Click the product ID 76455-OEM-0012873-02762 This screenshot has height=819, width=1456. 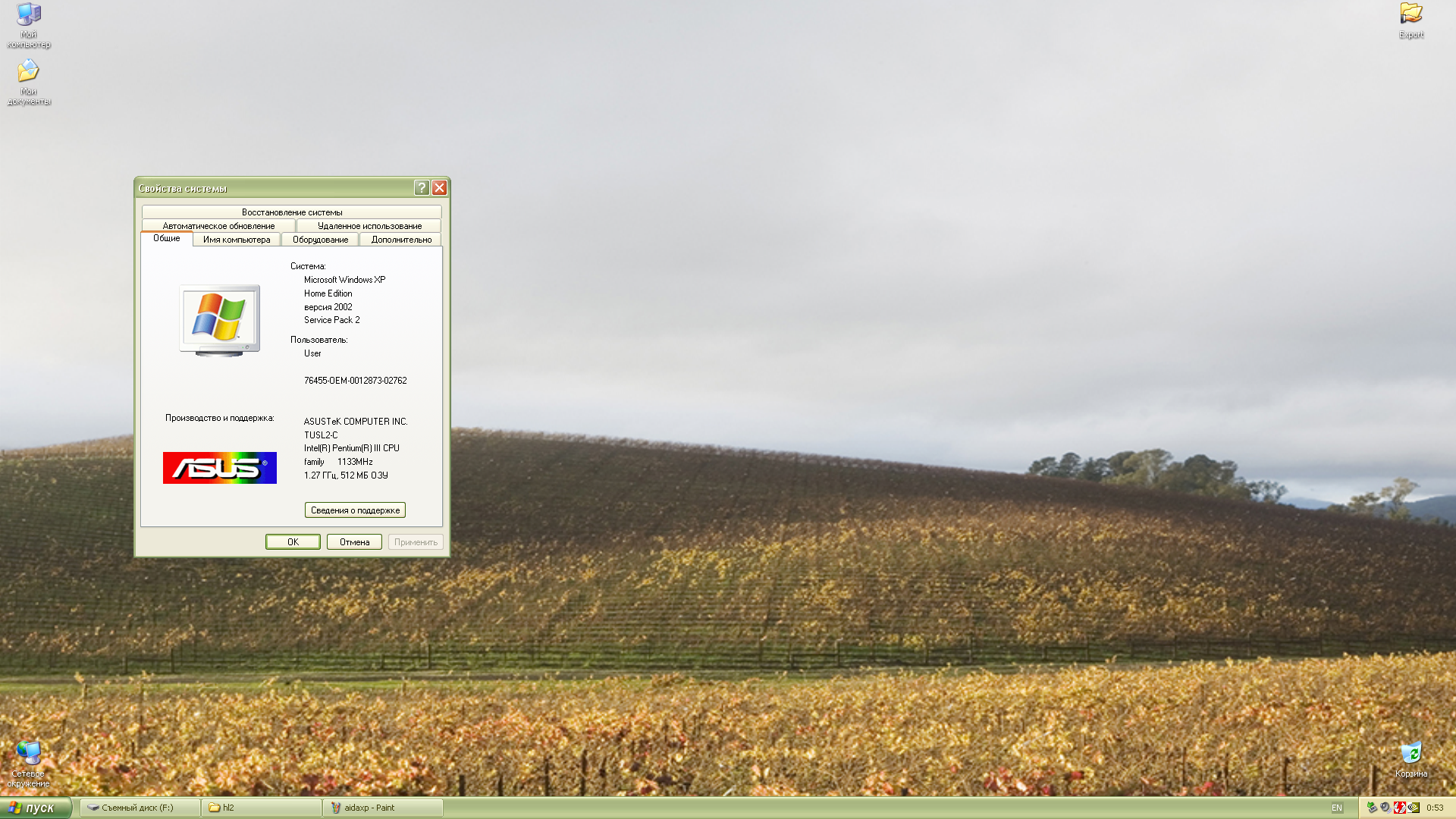point(356,381)
